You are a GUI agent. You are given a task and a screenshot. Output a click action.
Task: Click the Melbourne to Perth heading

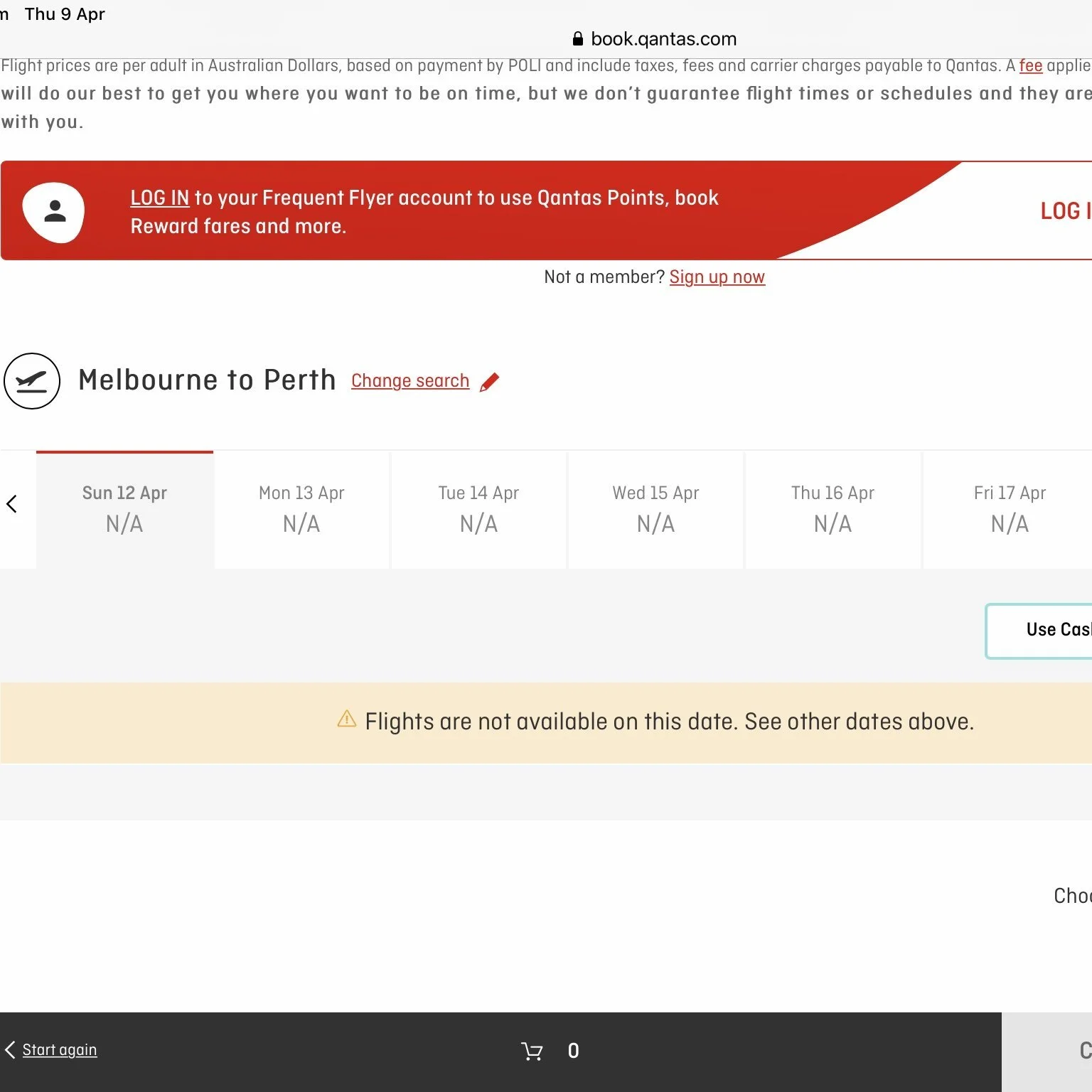(x=207, y=380)
